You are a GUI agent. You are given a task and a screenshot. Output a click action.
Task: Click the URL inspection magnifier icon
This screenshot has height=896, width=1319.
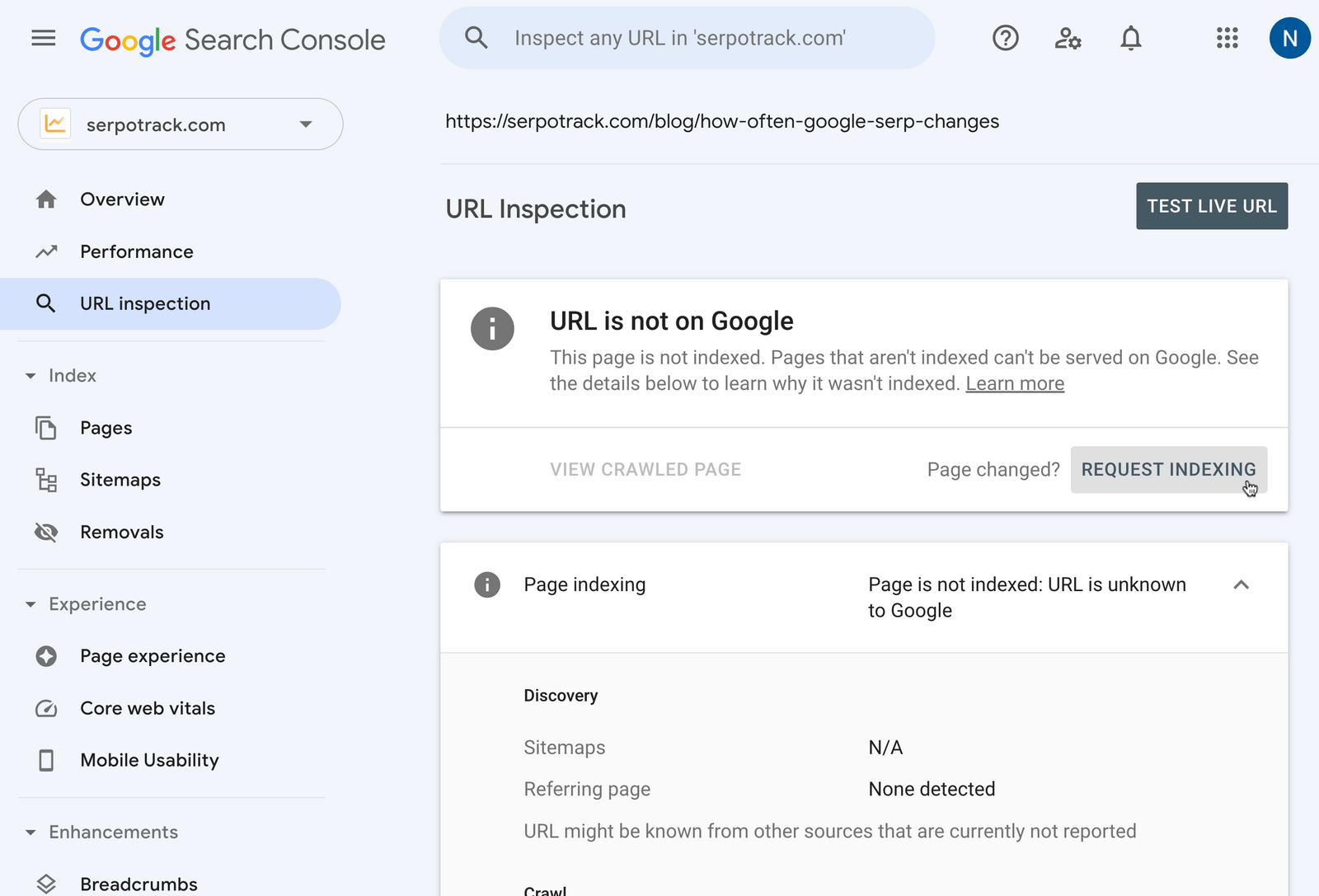[46, 303]
